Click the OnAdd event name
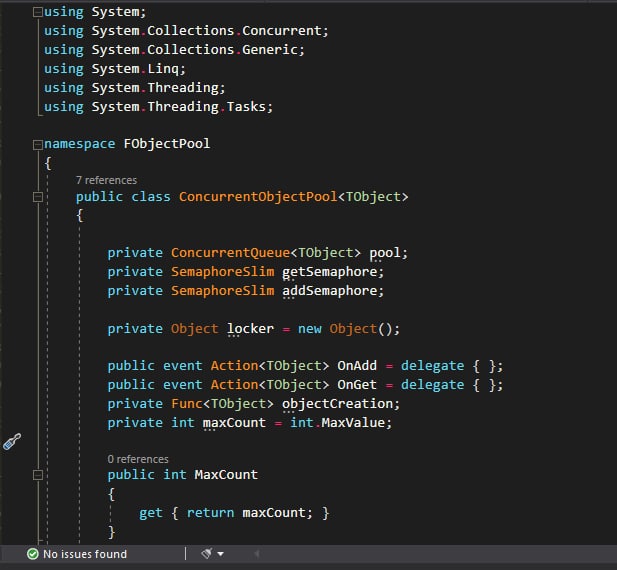 [357, 365]
